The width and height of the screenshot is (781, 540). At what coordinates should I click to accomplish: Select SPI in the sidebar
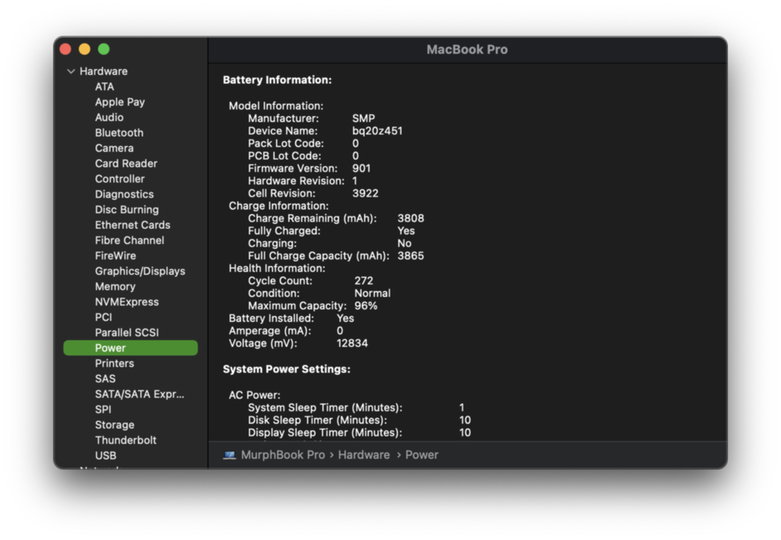103,409
